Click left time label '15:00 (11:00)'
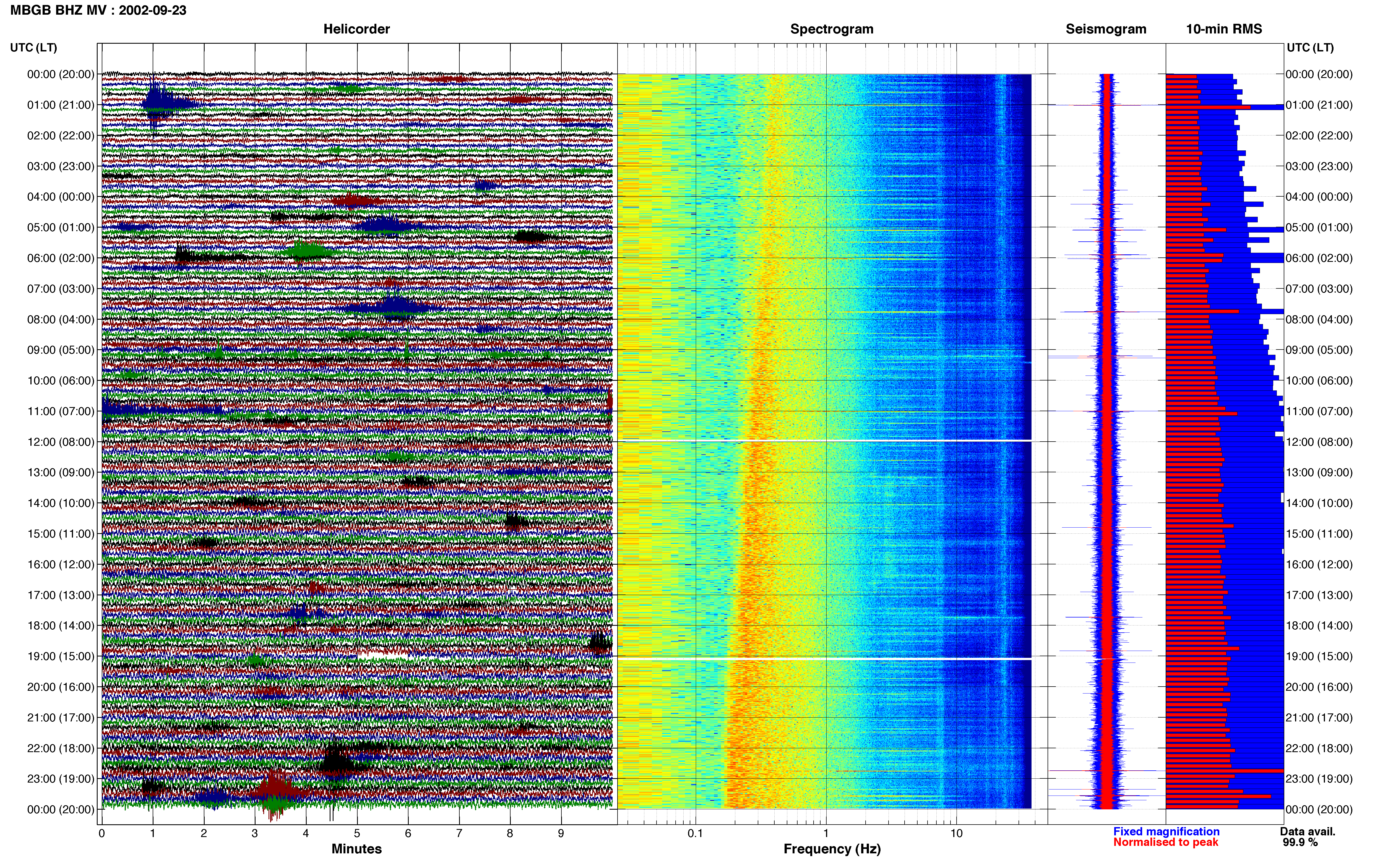Screen dimensions: 1388x868 pyautogui.click(x=61, y=534)
